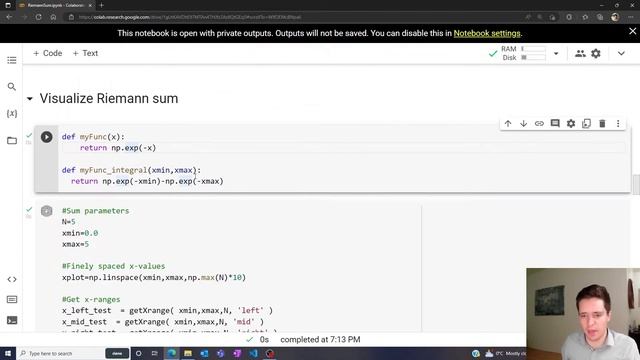
Task: Open the Files folder panel
Action: [x=12, y=140]
